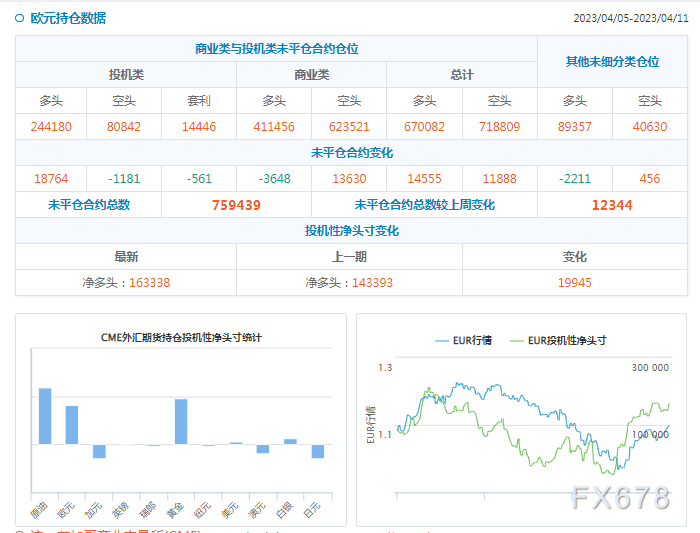Click the latest net long value 163338
700x533 pixels.
coord(150,283)
